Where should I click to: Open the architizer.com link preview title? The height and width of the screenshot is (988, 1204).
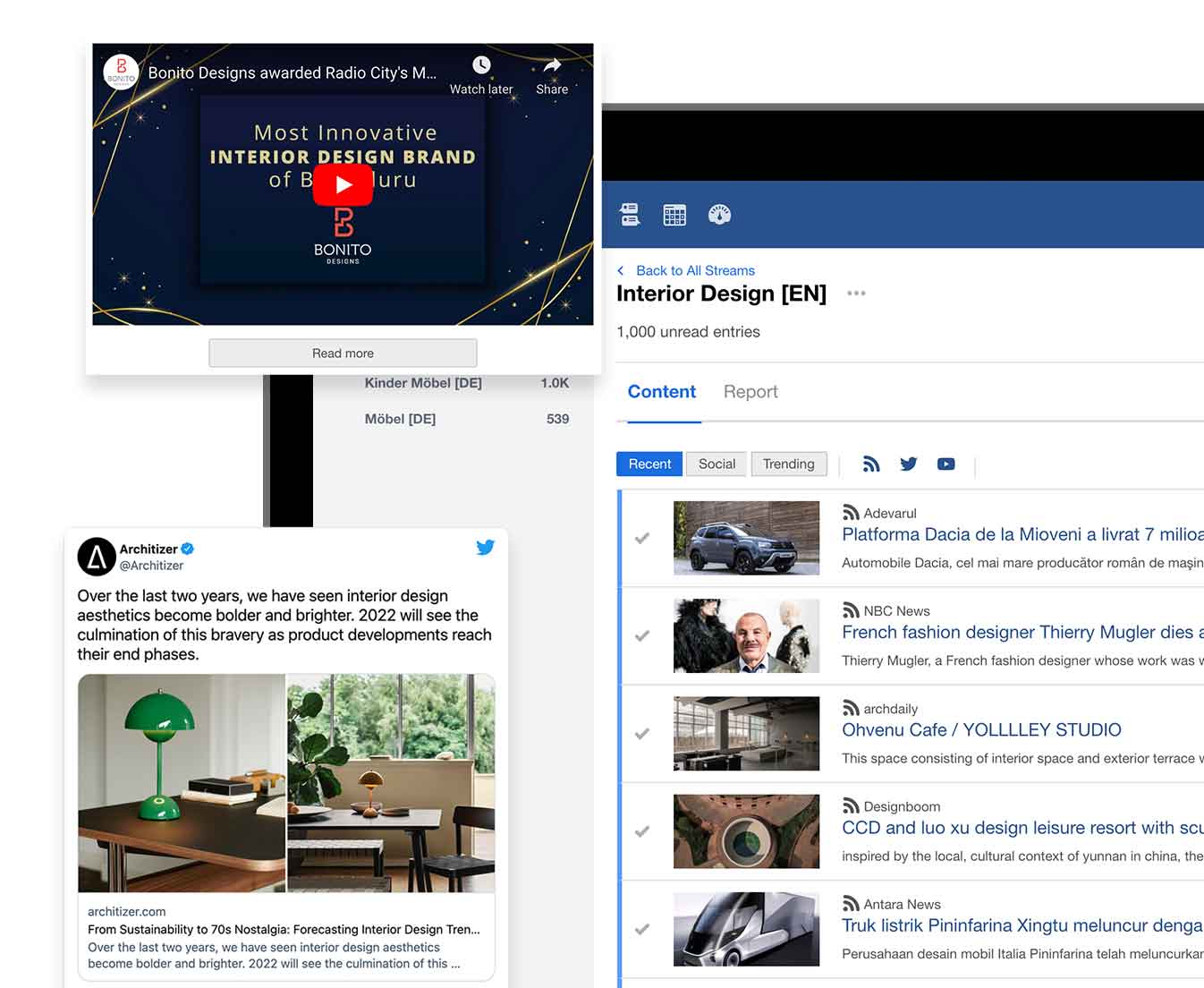click(x=284, y=929)
